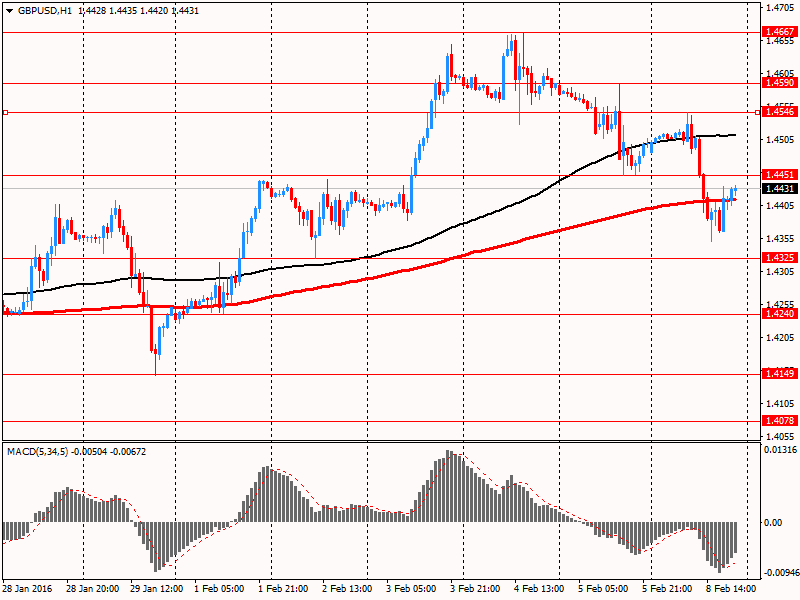Select the OHLC values 1.4428 1.4435 1.4420 1.4431

click(138, 11)
